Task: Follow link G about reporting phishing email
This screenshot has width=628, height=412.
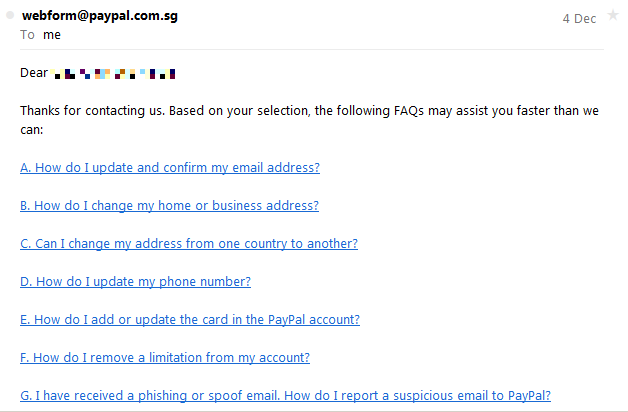Action: point(285,396)
